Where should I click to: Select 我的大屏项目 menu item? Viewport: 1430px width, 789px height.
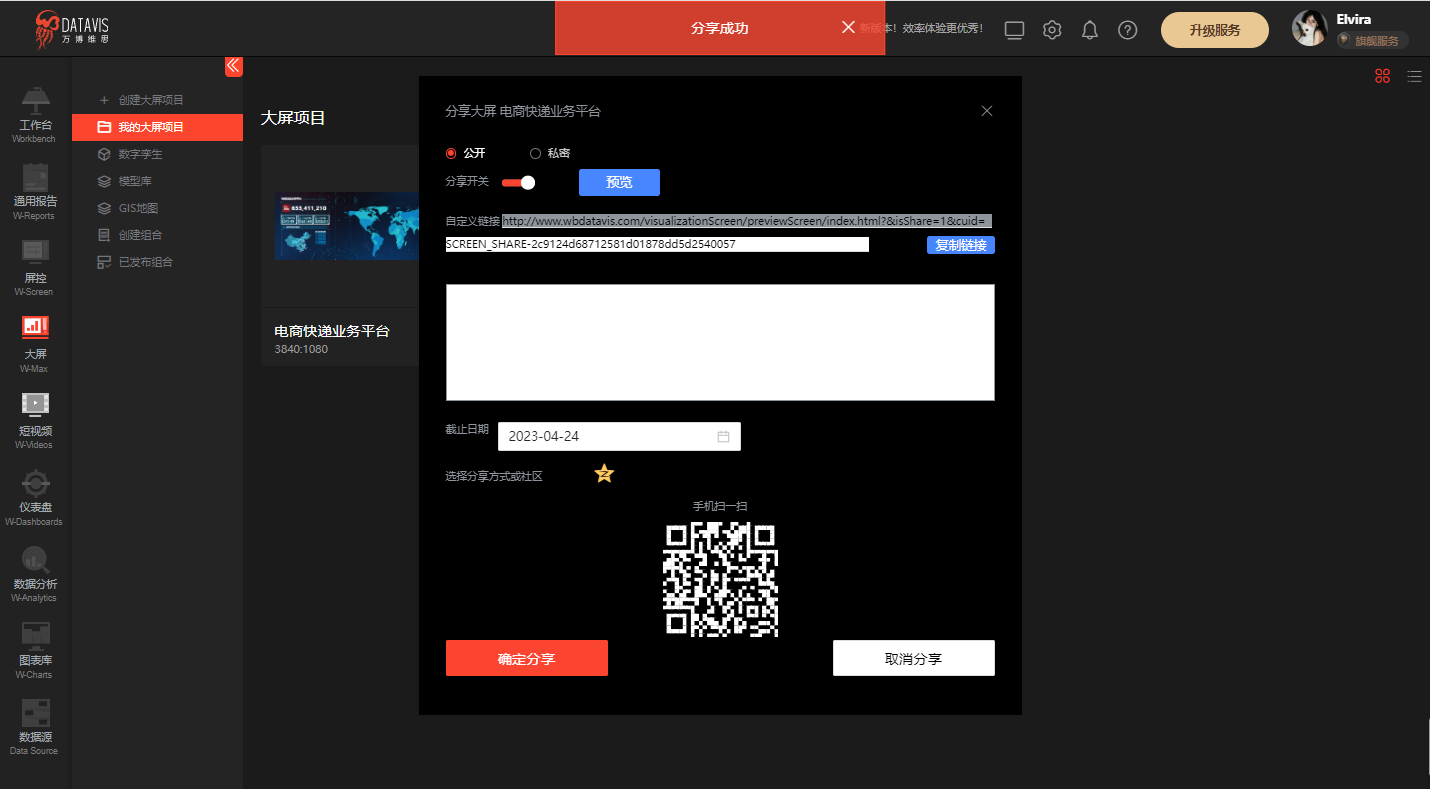[157, 127]
